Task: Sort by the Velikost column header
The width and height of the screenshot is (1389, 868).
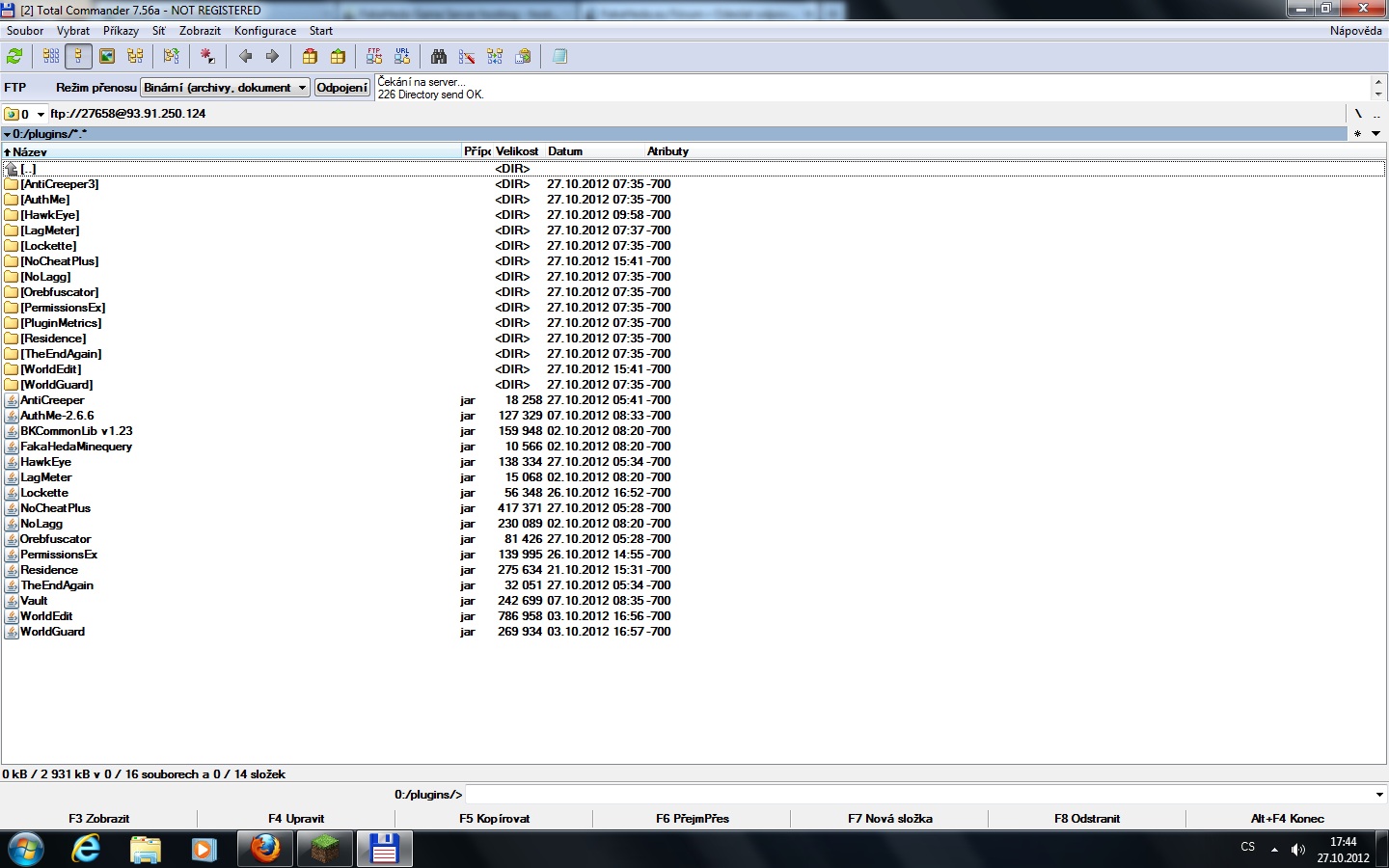Action: [x=517, y=151]
